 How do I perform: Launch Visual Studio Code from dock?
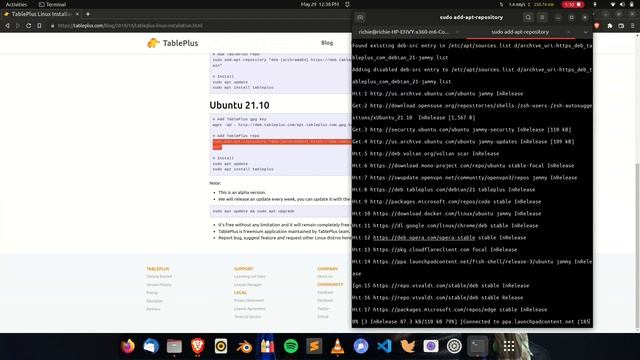point(384,346)
